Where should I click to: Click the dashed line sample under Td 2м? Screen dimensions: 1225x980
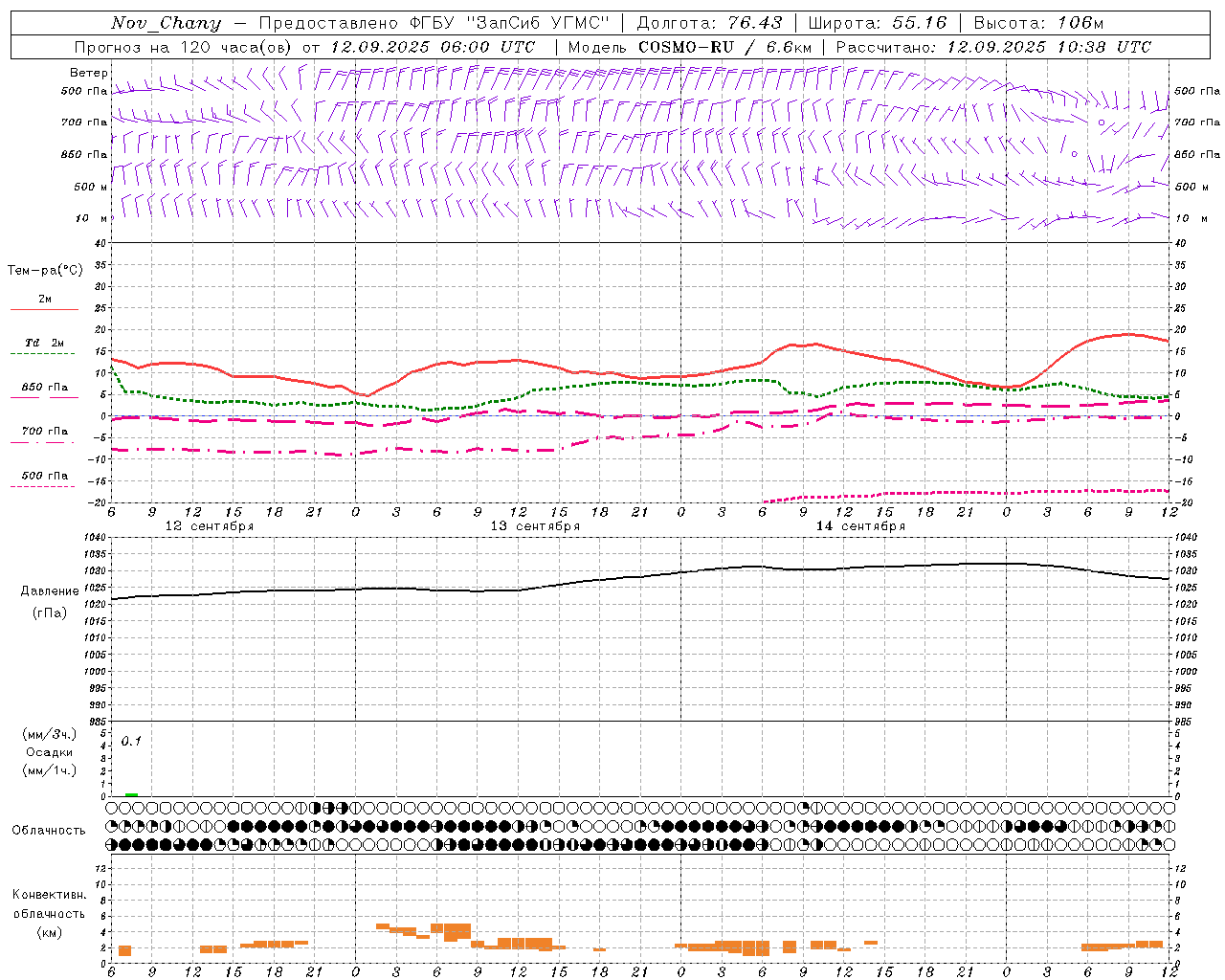[43, 354]
